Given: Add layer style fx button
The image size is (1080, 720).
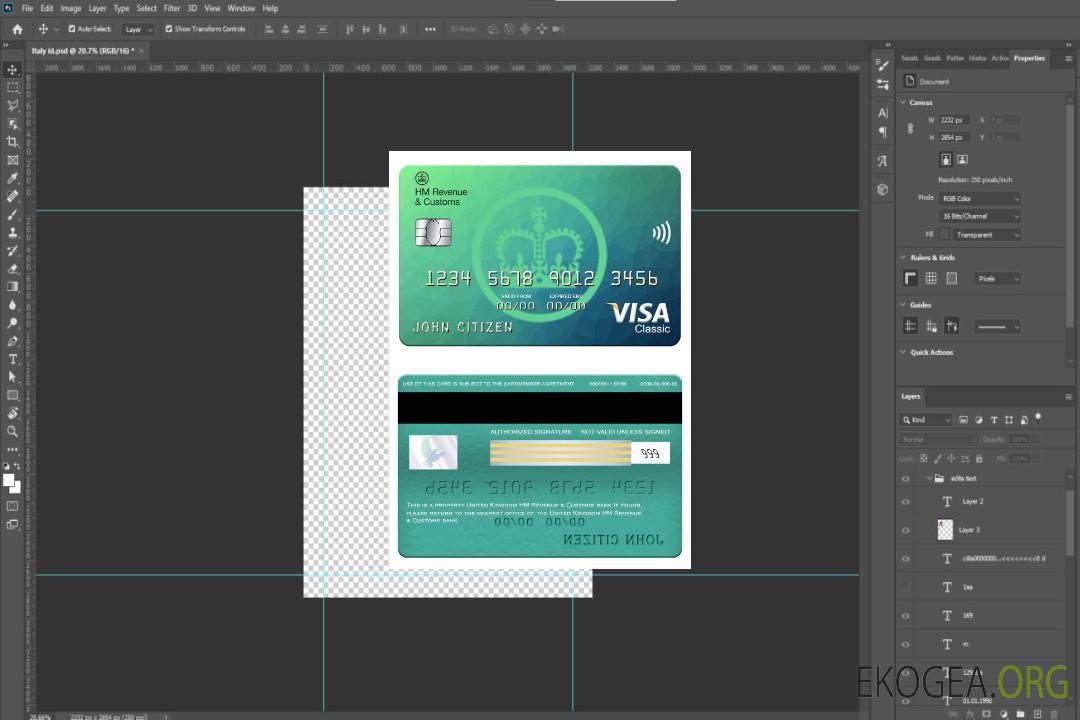Looking at the screenshot, I should click(x=970, y=714).
